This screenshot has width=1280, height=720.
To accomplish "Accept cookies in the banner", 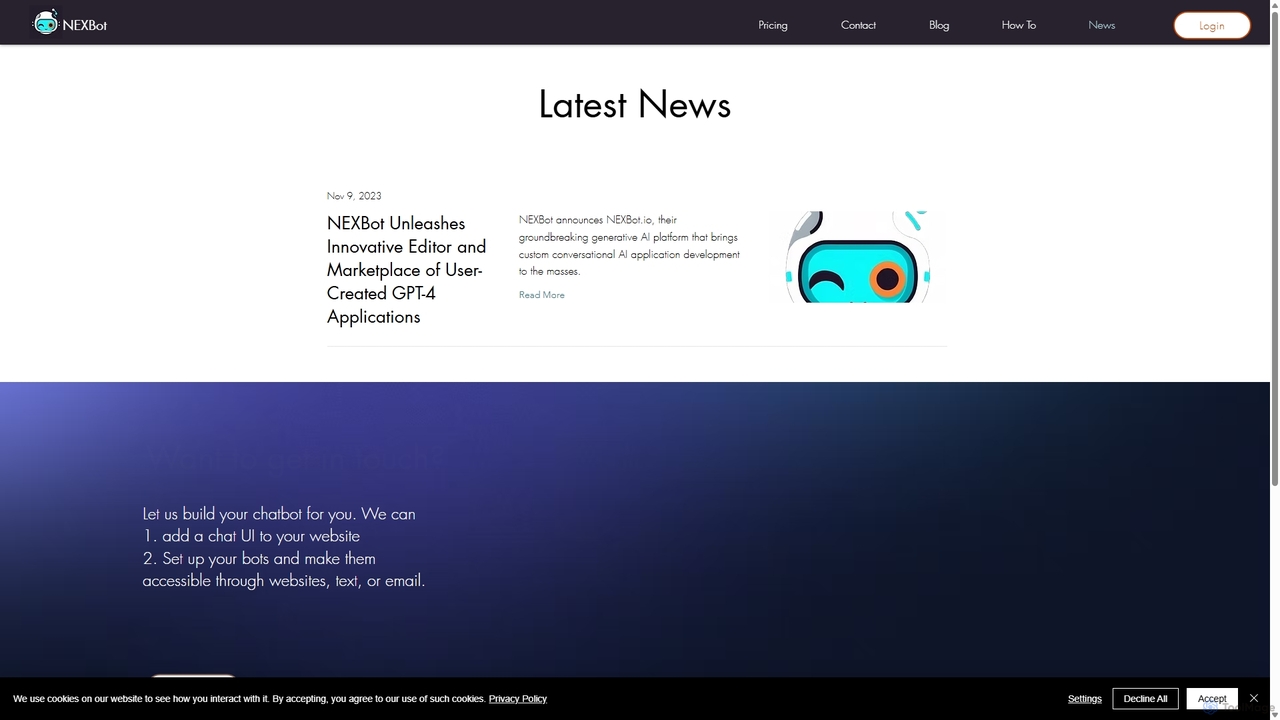I will 1212,698.
